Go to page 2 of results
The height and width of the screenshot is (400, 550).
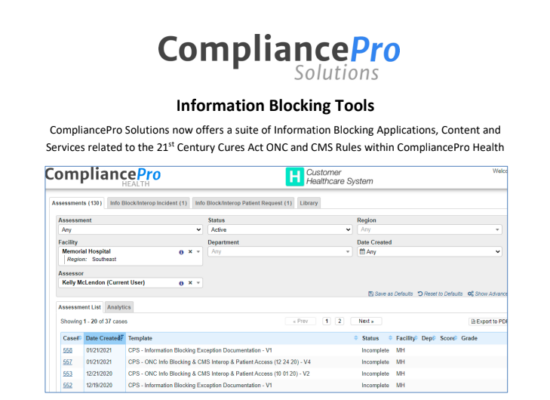click(339, 321)
